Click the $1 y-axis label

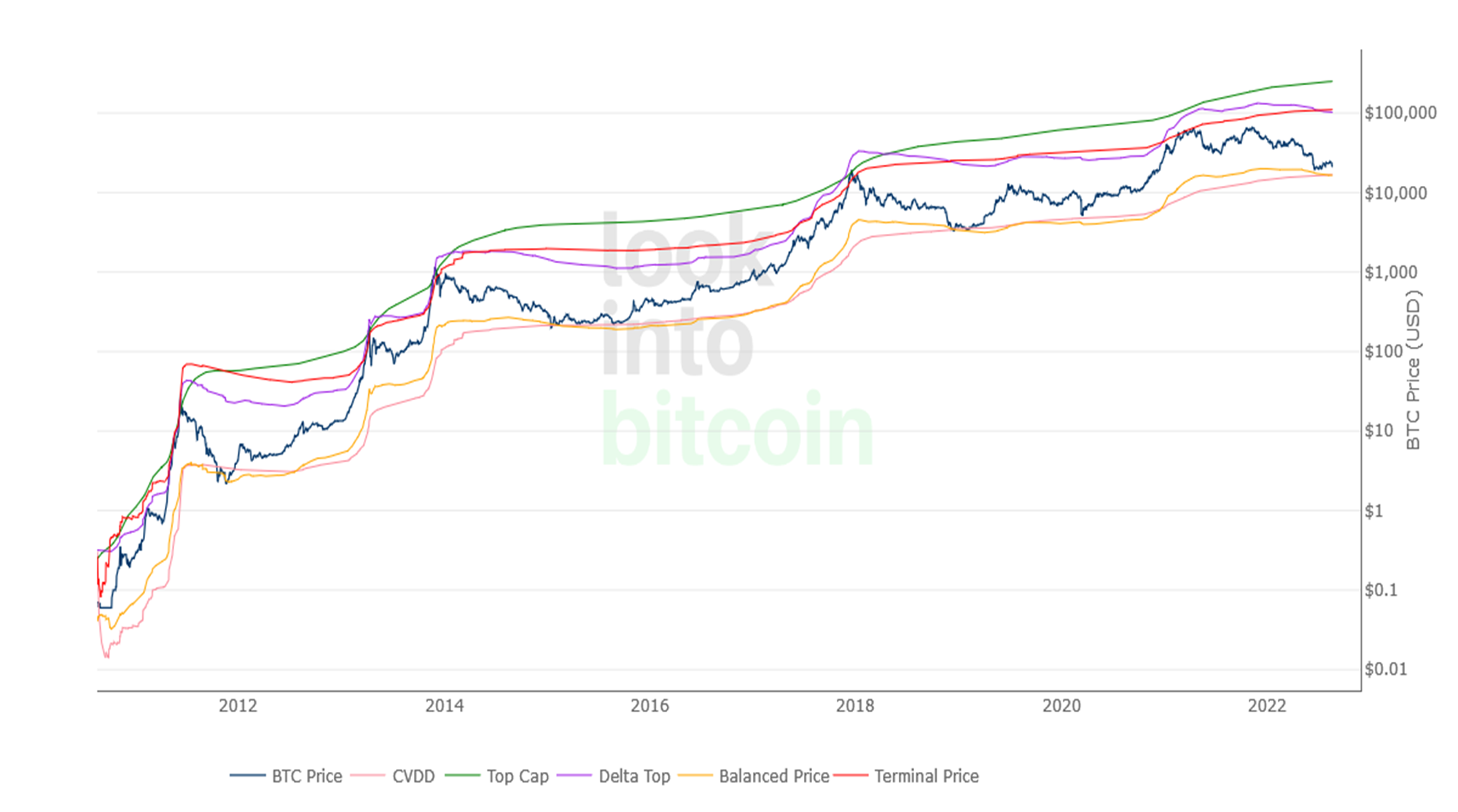point(1373,511)
